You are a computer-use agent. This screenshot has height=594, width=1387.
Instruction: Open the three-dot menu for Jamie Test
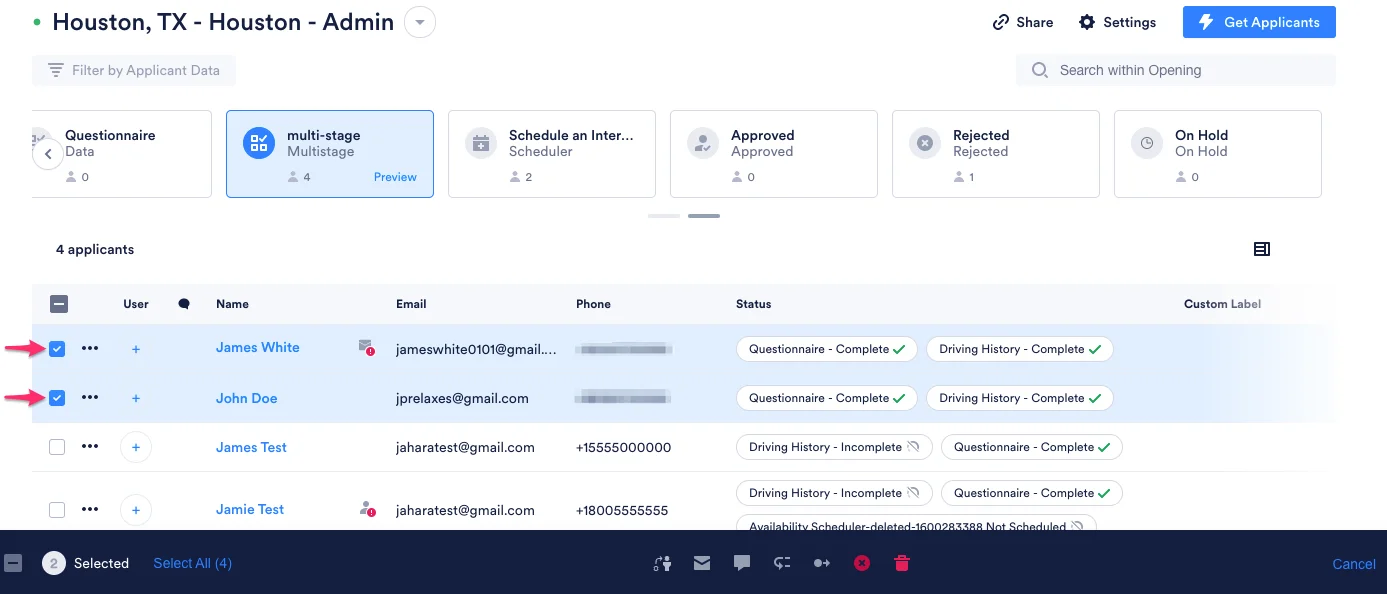[90, 509]
